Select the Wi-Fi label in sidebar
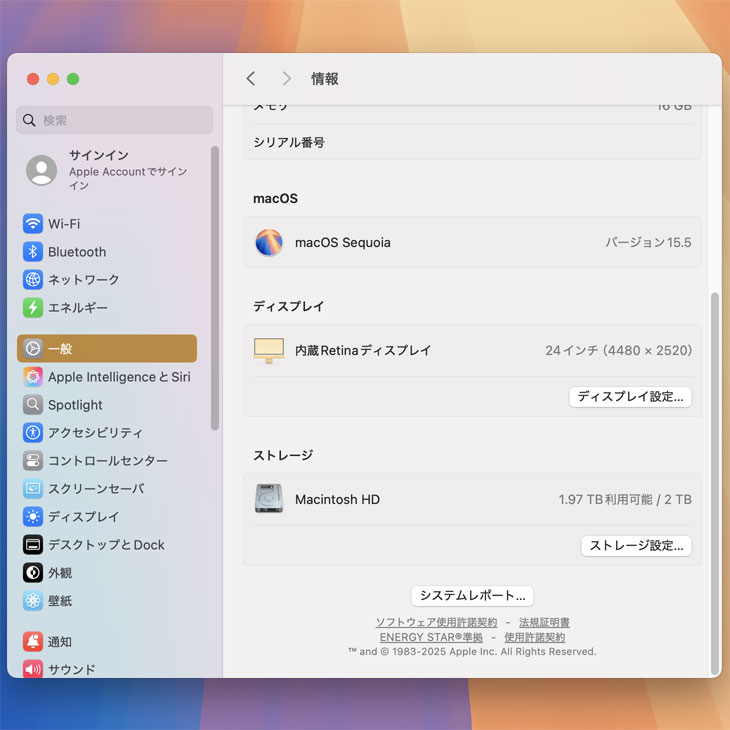730x730 pixels. [x=64, y=224]
